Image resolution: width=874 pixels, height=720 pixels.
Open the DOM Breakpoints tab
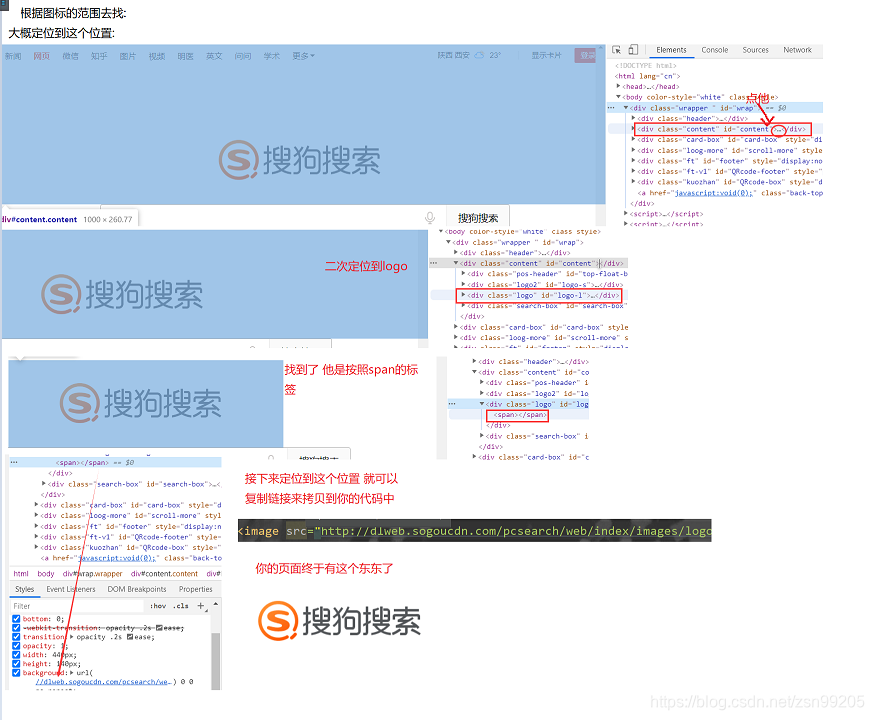pos(137,589)
